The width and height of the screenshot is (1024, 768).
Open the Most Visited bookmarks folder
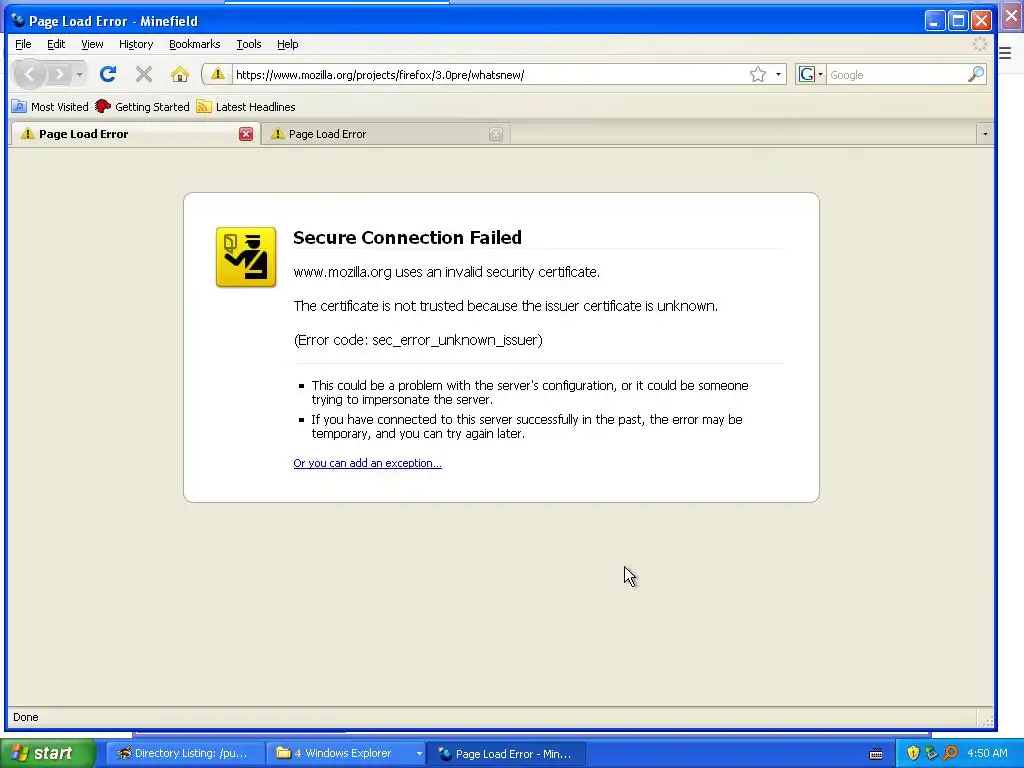(50, 106)
